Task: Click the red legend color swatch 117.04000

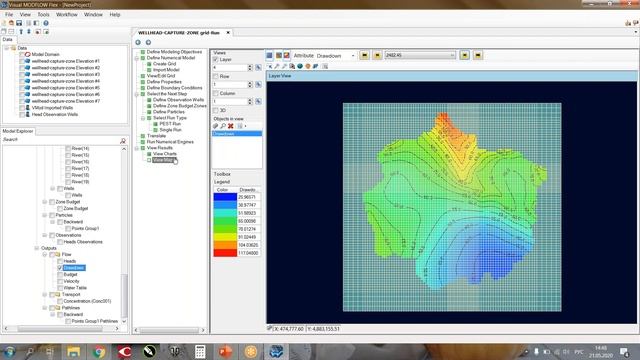Action: [225, 253]
